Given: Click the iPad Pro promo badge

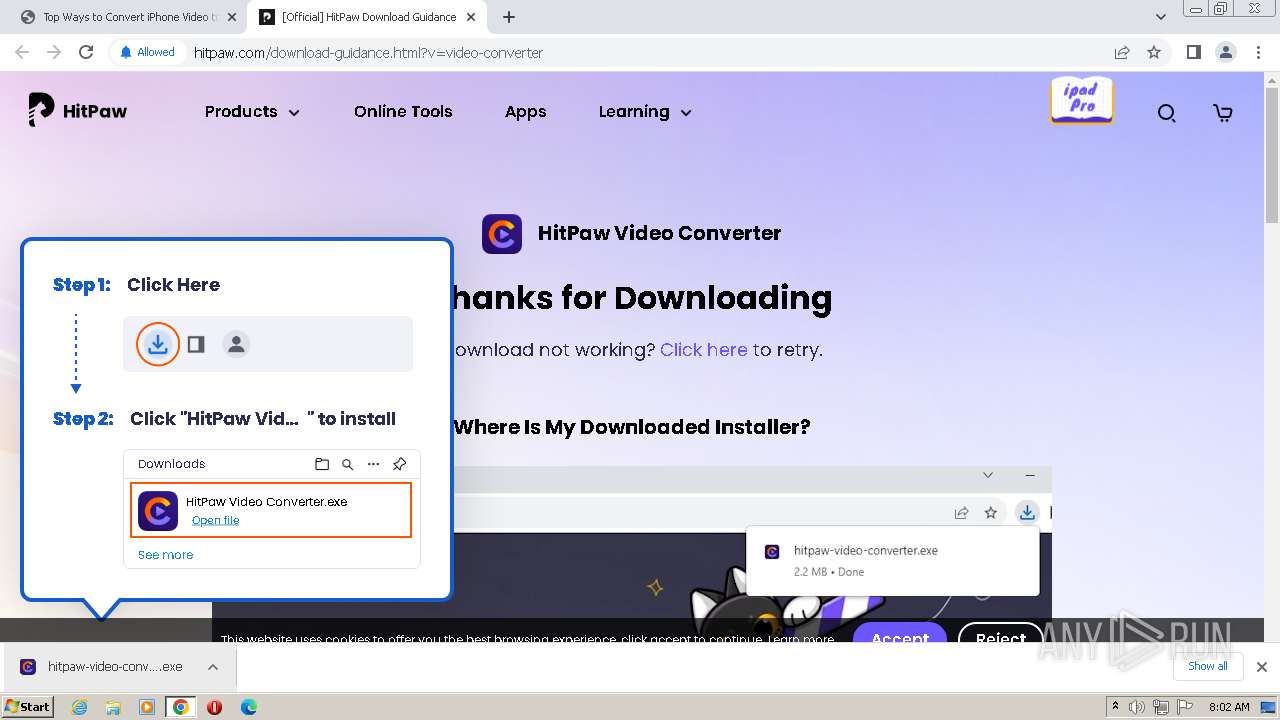Looking at the screenshot, I should (1081, 100).
